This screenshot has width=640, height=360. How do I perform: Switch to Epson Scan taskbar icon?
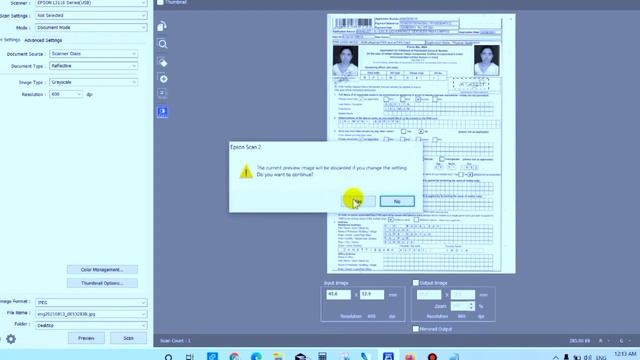point(388,356)
